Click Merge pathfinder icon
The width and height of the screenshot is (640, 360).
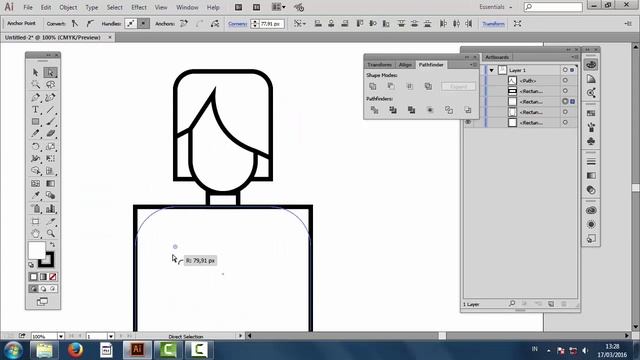pos(411,110)
